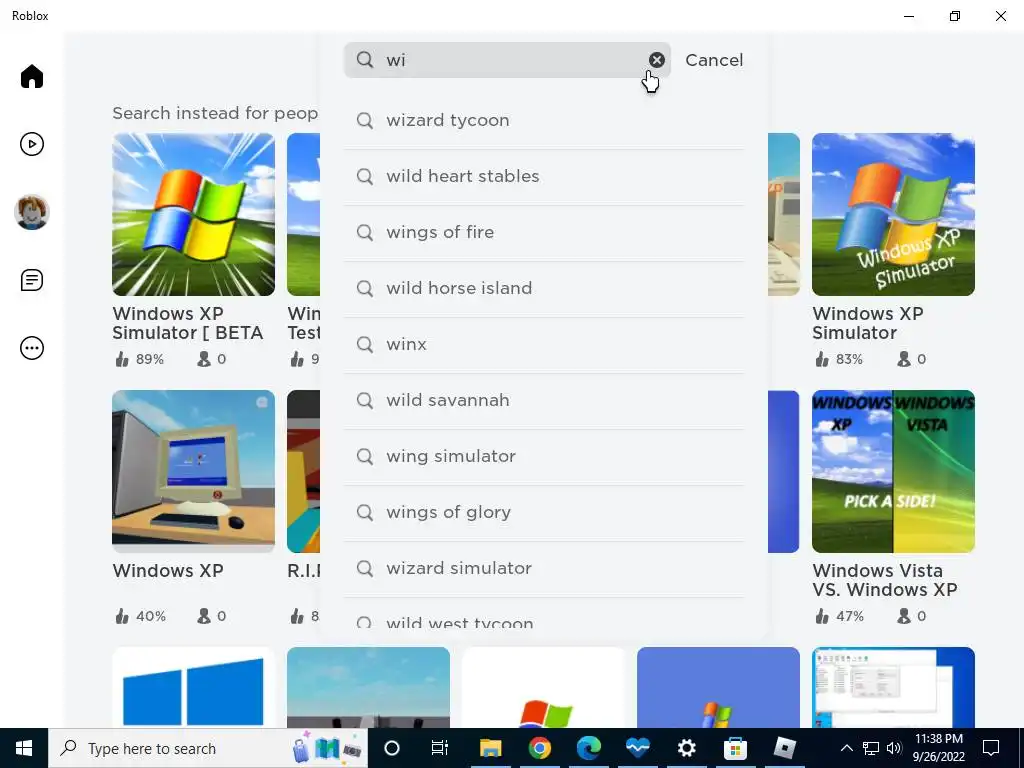Click the 'Windows Vista VS. Windows XP' title
The width and height of the screenshot is (1024, 768).
pyautogui.click(x=885, y=581)
